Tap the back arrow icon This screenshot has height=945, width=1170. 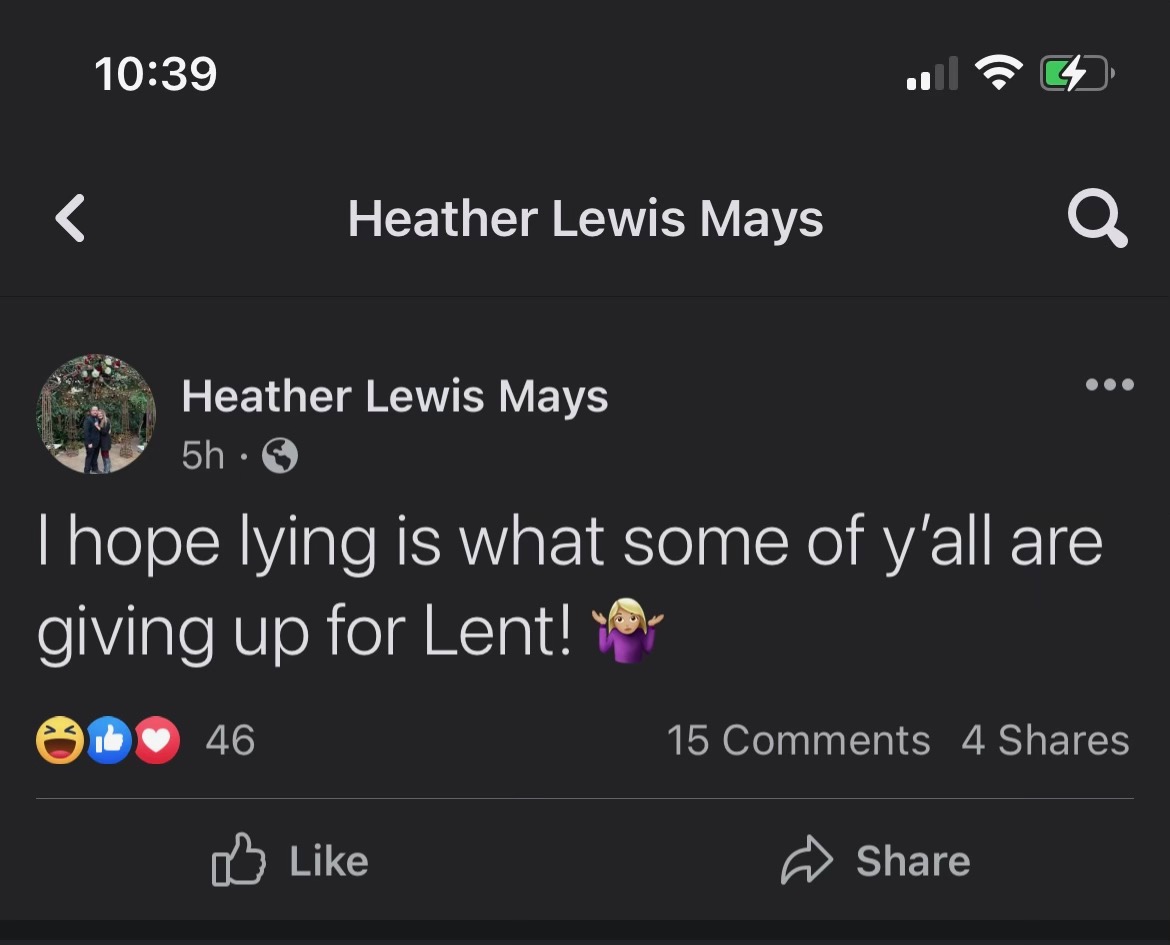click(70, 219)
